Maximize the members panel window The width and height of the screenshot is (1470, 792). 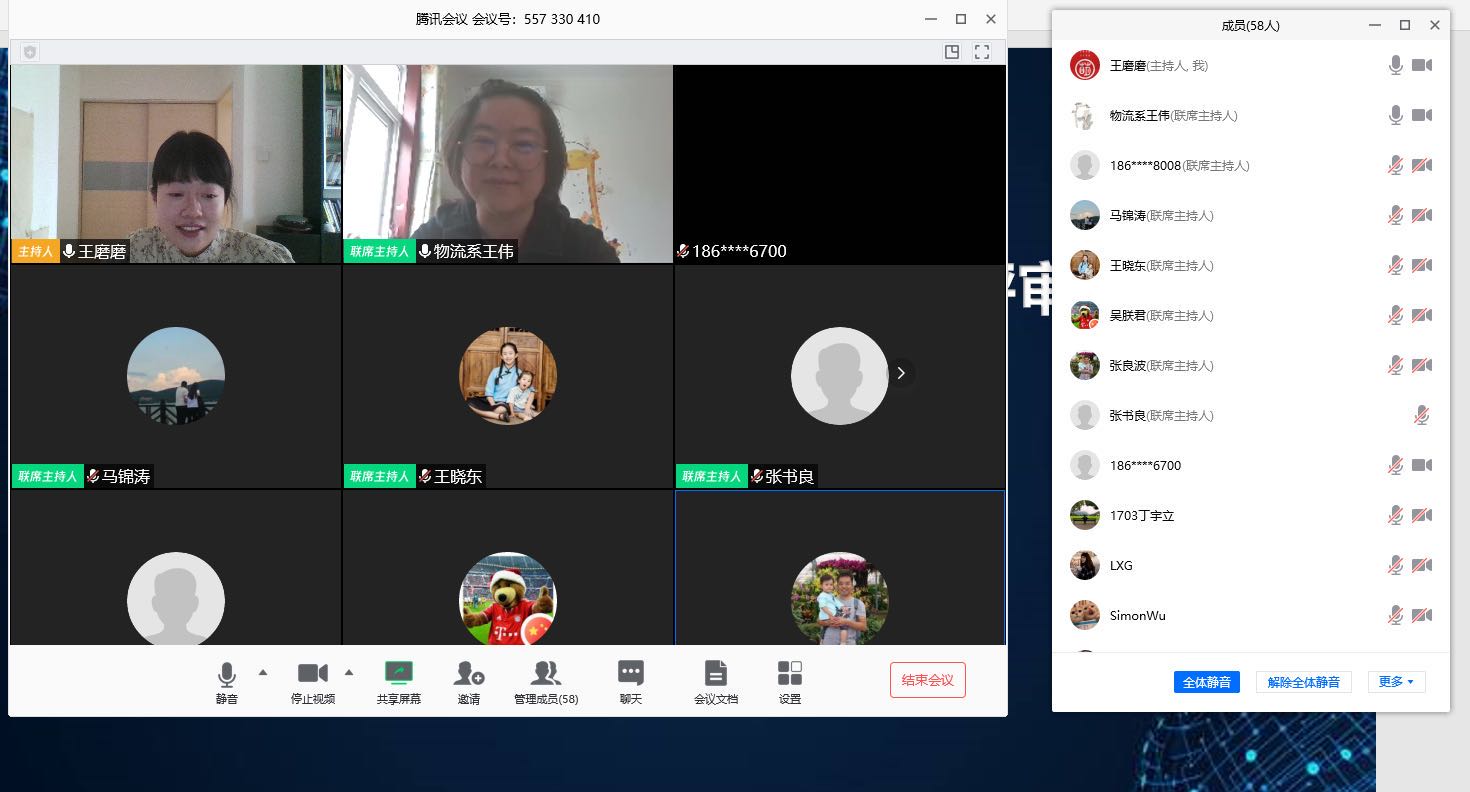(1405, 25)
